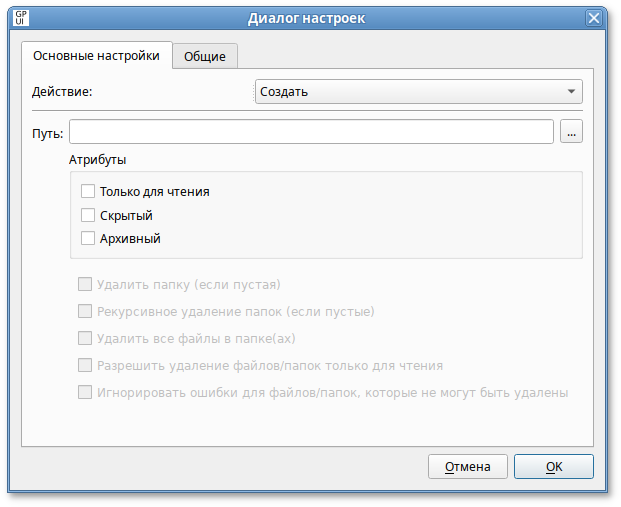621x507 pixels.
Task: Toggle the Скрытый attribute checkbox
Action: click(88, 215)
